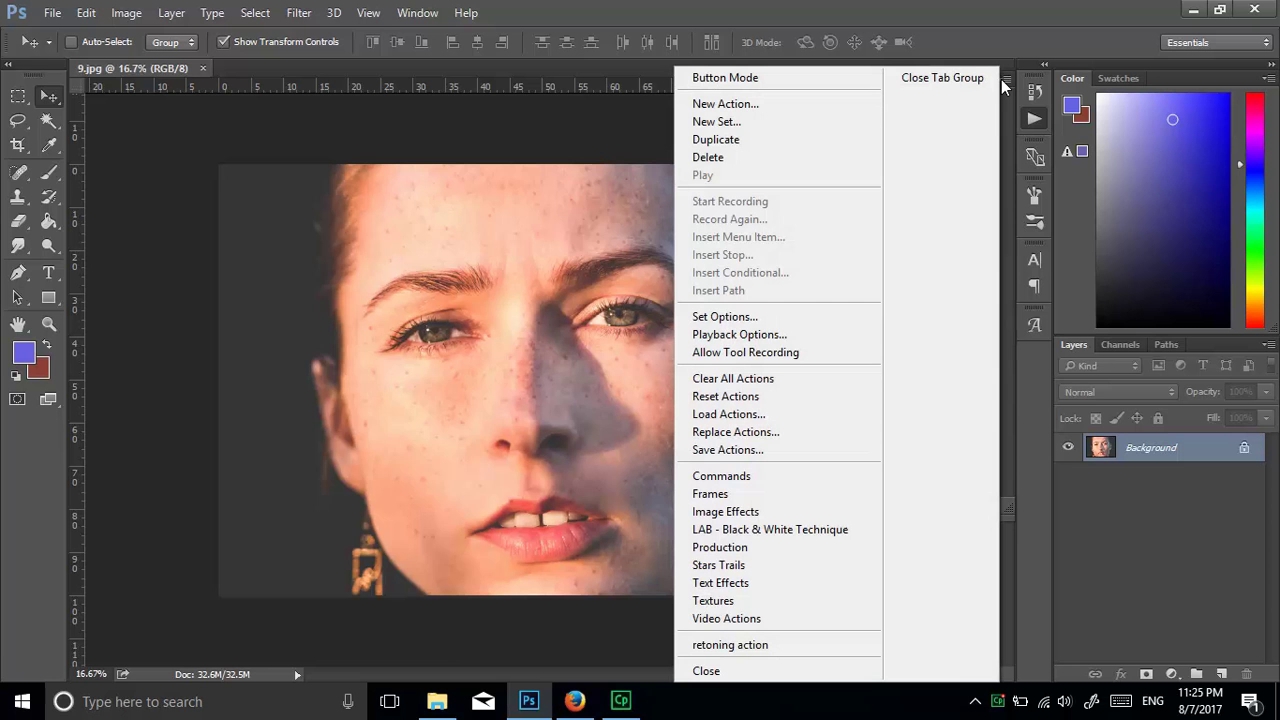Open the Essentials workspace dropdown

click(1217, 42)
